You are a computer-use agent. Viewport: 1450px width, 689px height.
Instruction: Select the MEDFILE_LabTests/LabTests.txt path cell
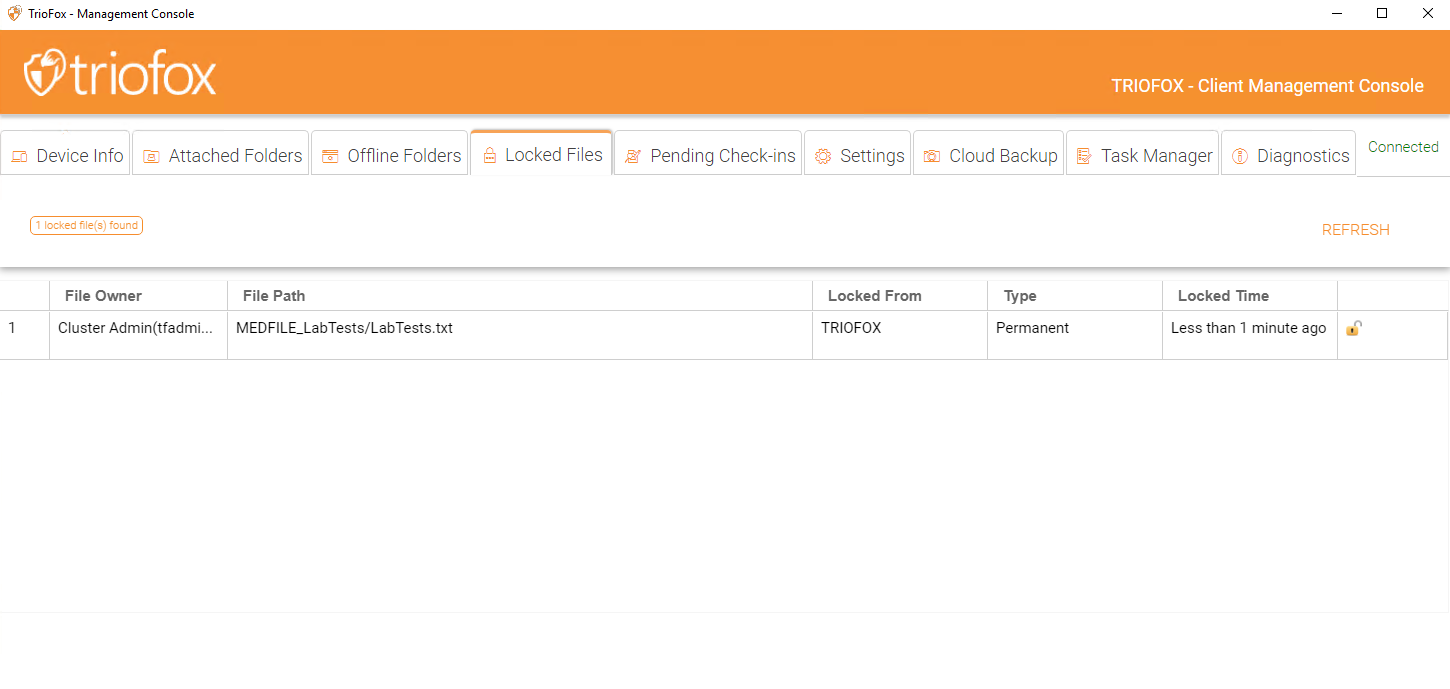coord(520,334)
